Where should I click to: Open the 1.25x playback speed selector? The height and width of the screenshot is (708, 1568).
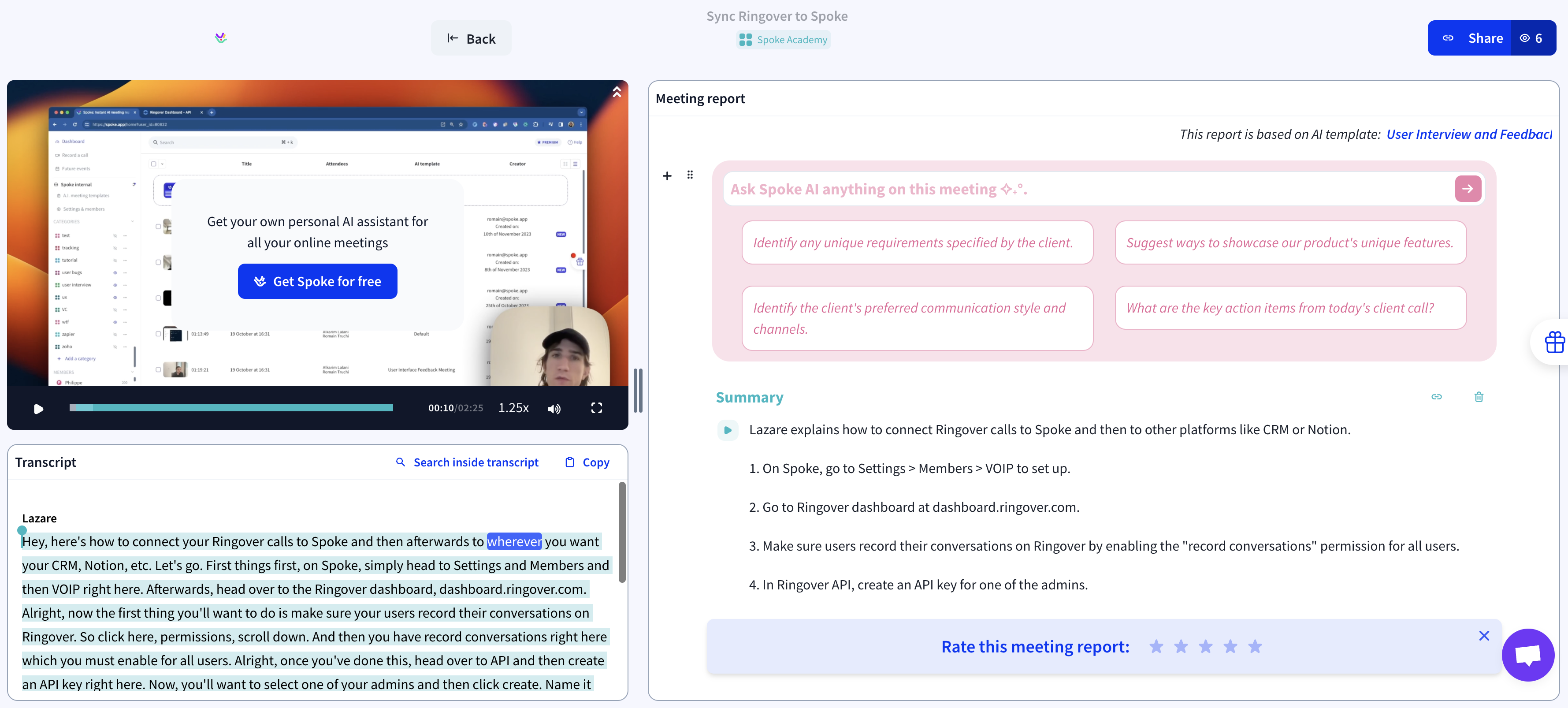coord(514,408)
